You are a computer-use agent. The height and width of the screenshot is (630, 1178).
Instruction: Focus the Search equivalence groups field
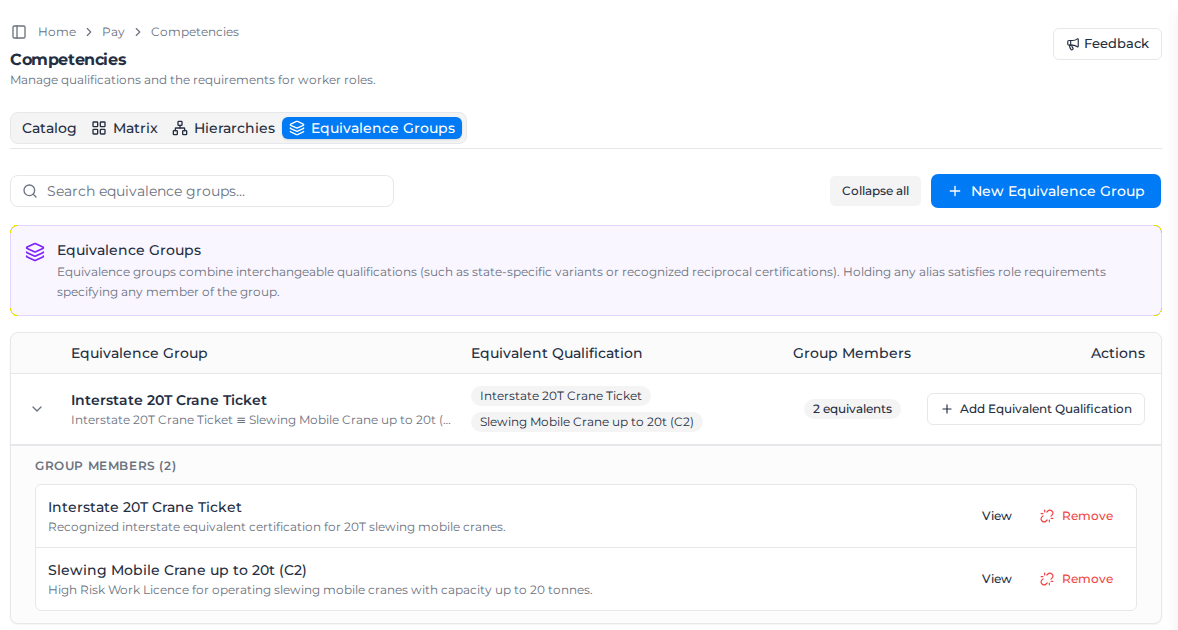[202, 191]
